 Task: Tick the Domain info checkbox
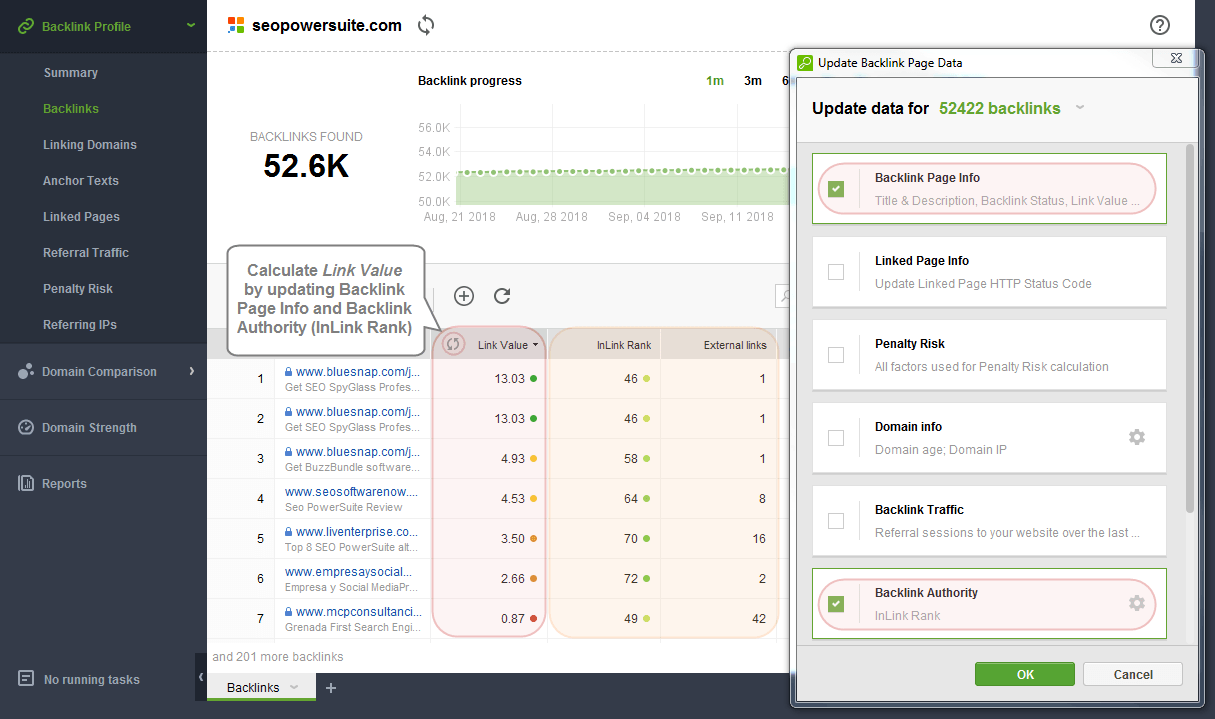point(836,438)
